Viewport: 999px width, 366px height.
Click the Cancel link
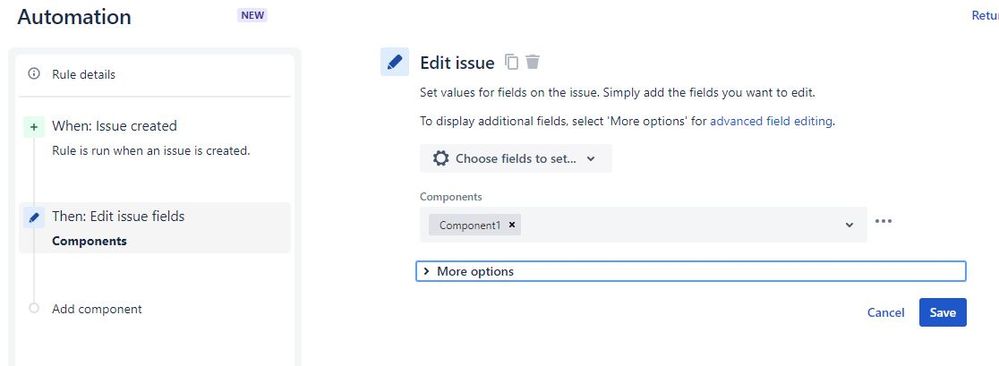[x=886, y=312]
